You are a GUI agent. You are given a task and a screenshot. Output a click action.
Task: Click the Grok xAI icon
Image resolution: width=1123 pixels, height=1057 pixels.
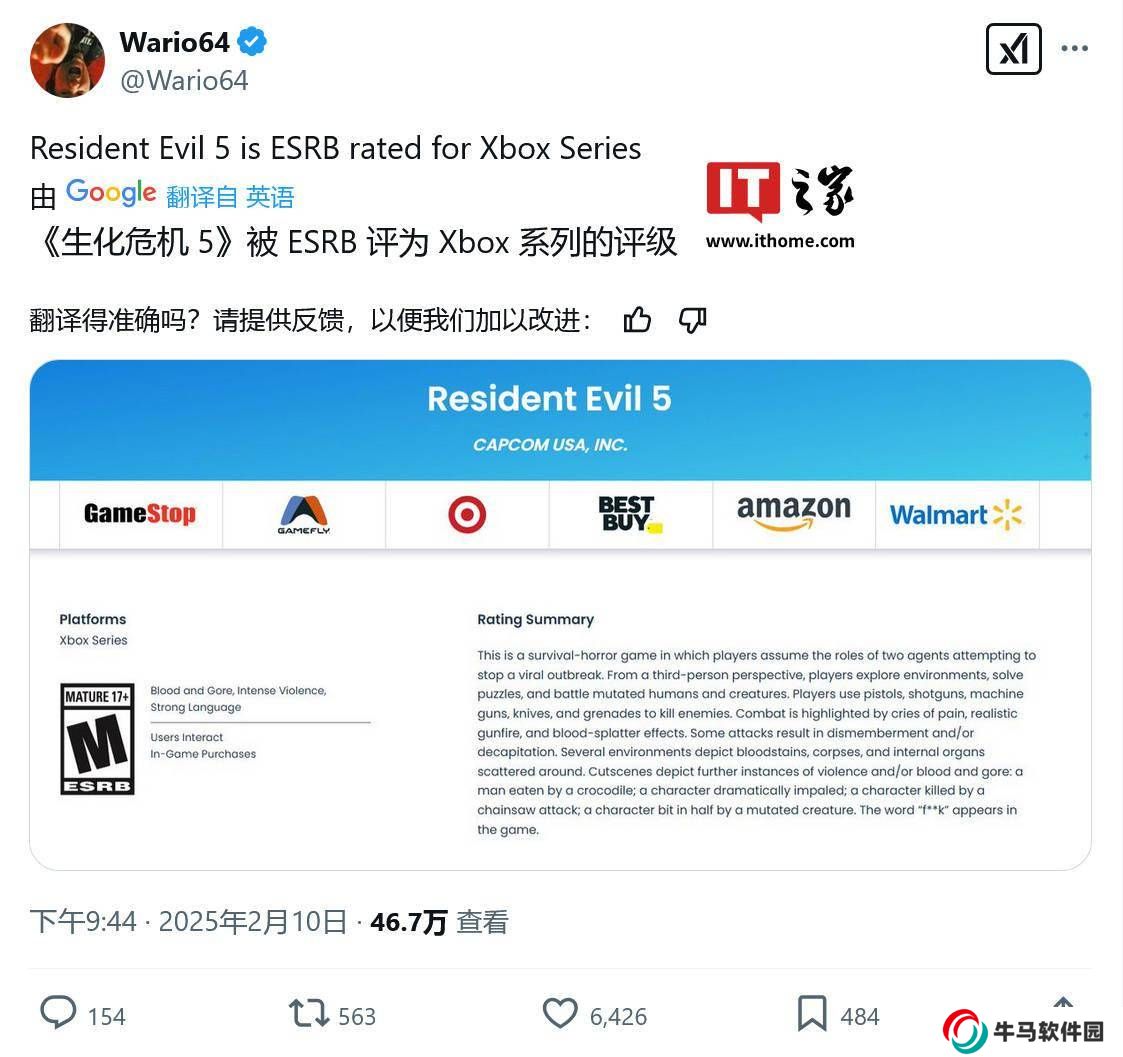[1013, 49]
